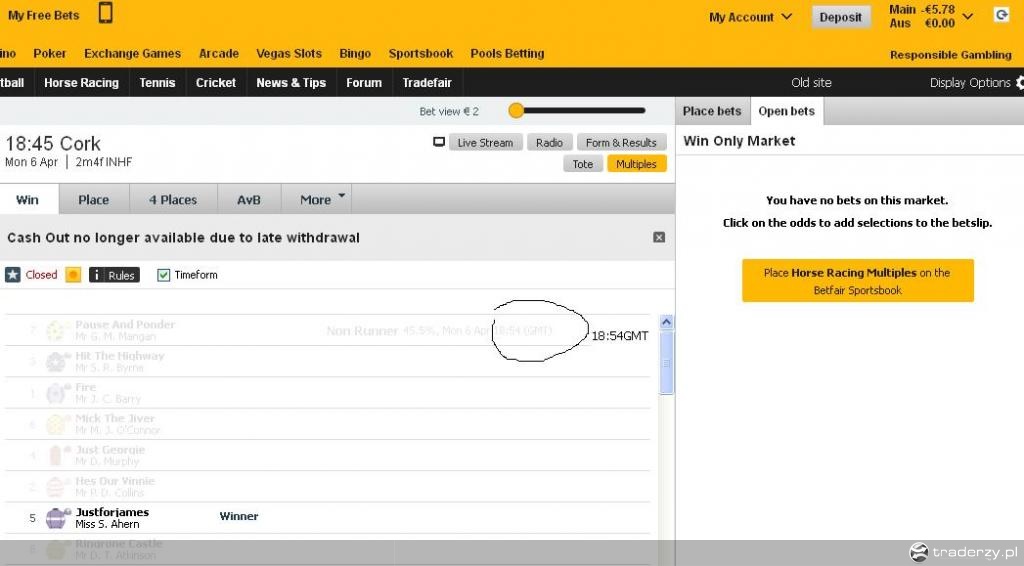Image resolution: width=1024 pixels, height=566 pixels.
Task: Switch to the AvB tab
Action: 249,199
